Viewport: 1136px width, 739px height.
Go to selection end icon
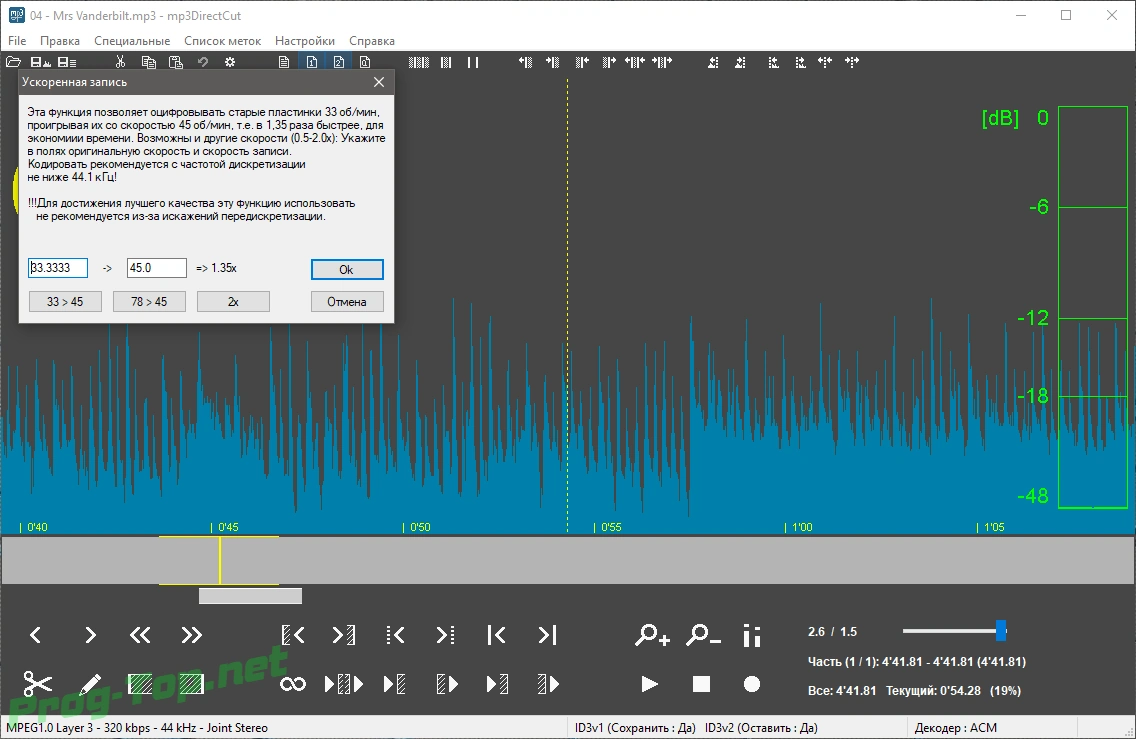[x=344, y=635]
